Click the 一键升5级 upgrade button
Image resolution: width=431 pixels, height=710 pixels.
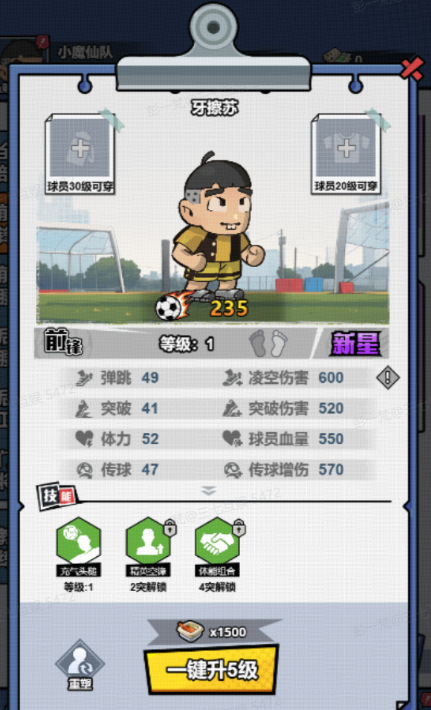tap(211, 670)
